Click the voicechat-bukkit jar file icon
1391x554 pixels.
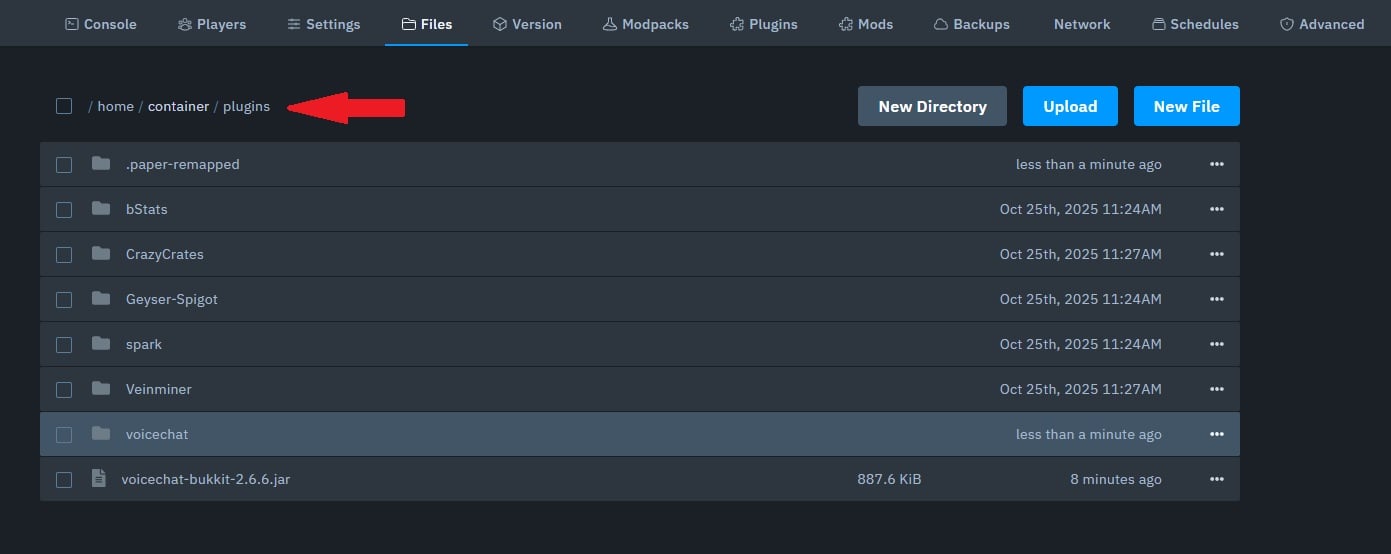pos(98,479)
